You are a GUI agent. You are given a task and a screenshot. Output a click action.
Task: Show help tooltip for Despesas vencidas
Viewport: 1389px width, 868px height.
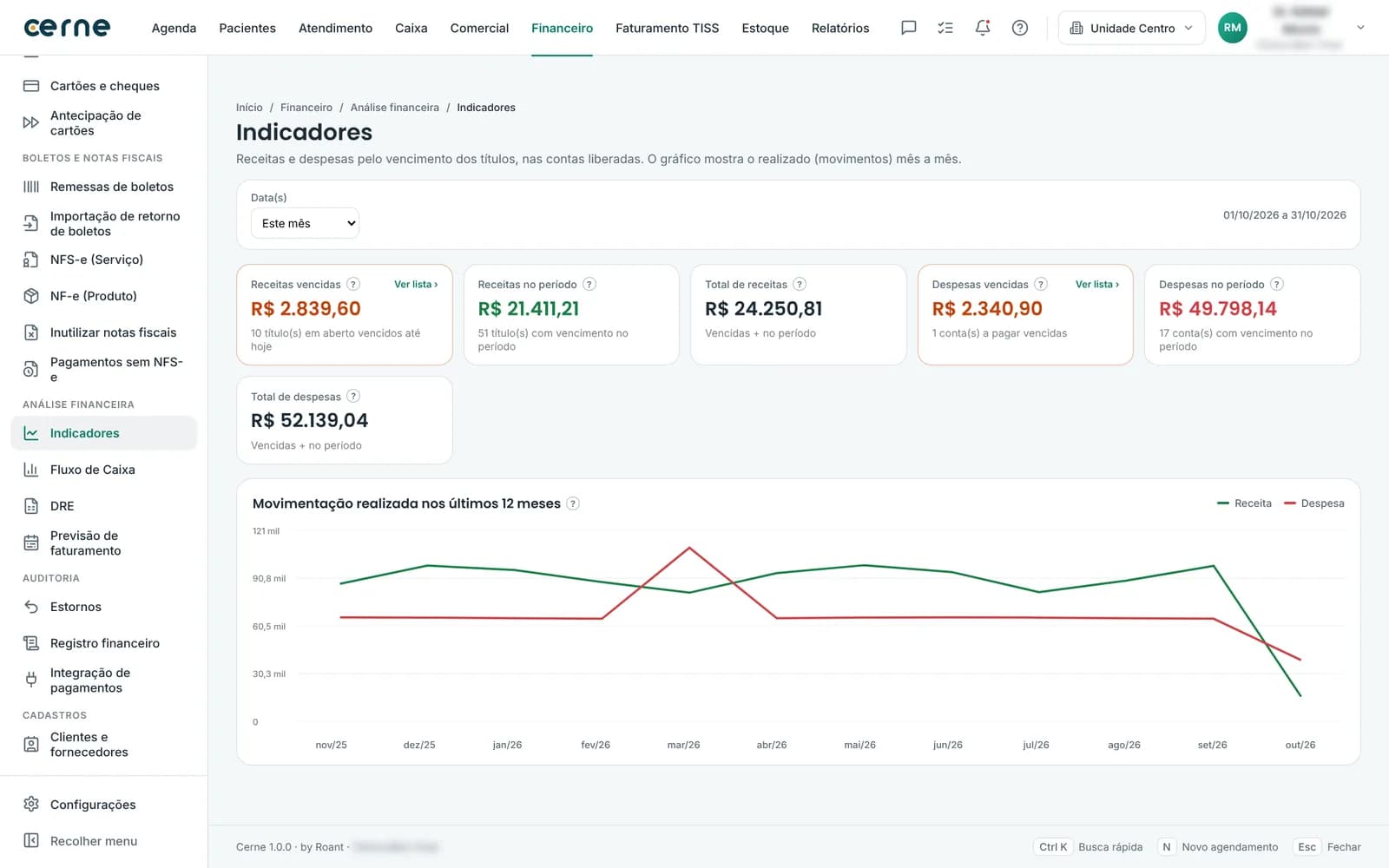1041,284
